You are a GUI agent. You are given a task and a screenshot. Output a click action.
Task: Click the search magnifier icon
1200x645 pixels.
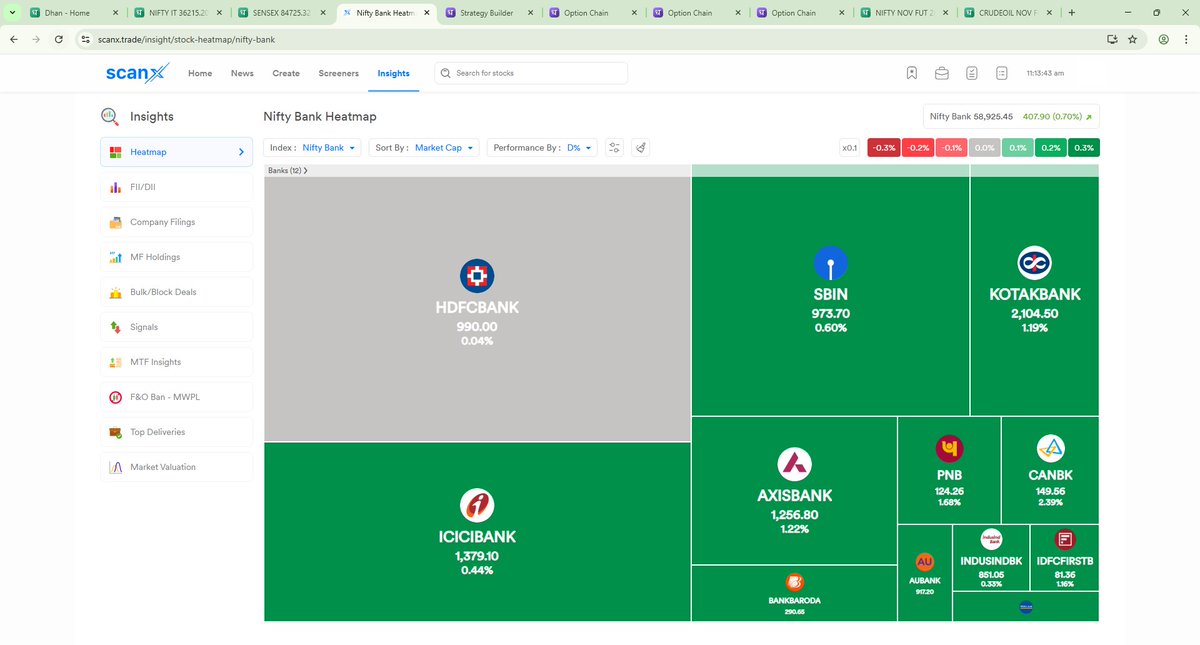[x=445, y=73]
